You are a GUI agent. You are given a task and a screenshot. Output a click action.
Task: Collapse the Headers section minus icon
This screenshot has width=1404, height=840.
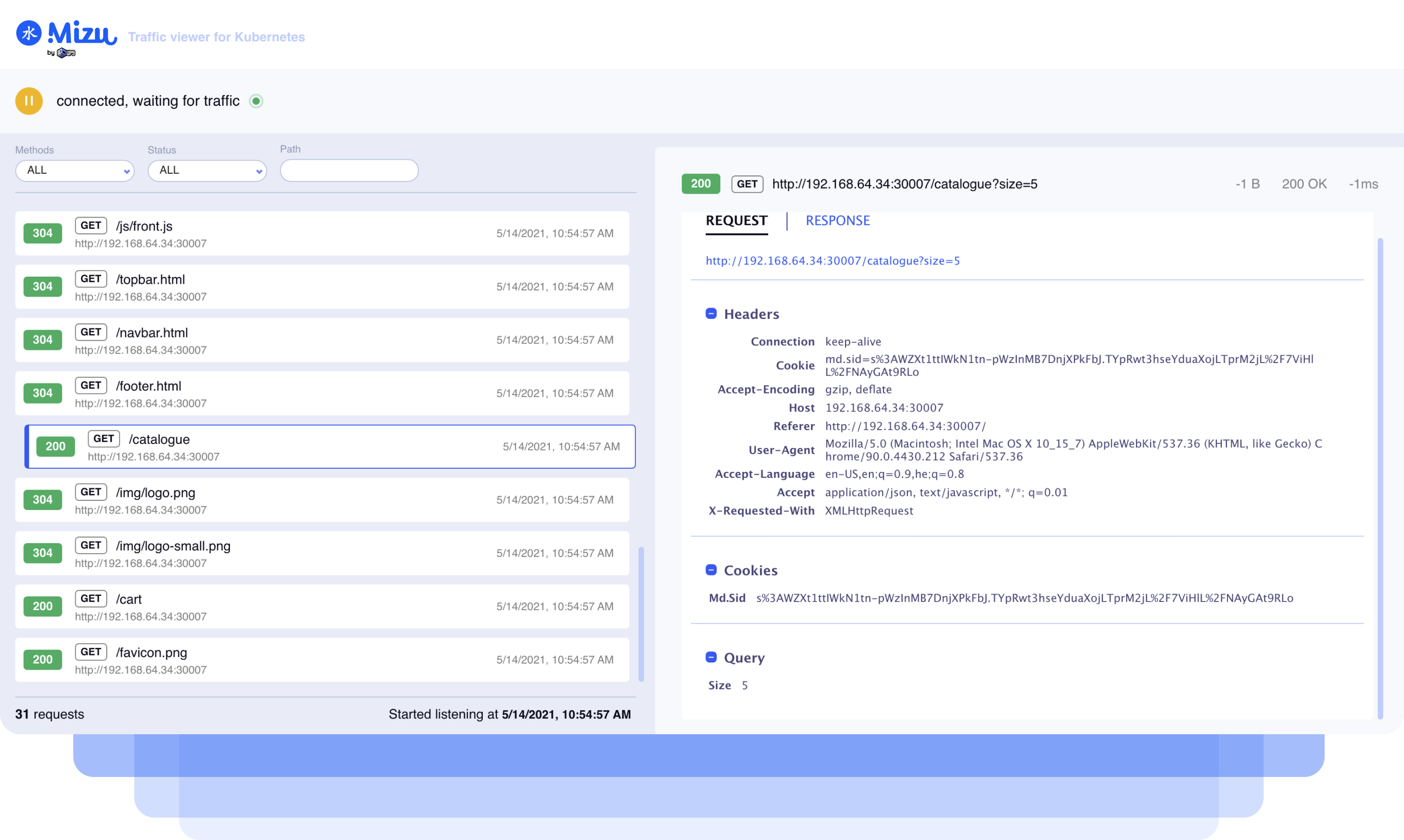[711, 314]
